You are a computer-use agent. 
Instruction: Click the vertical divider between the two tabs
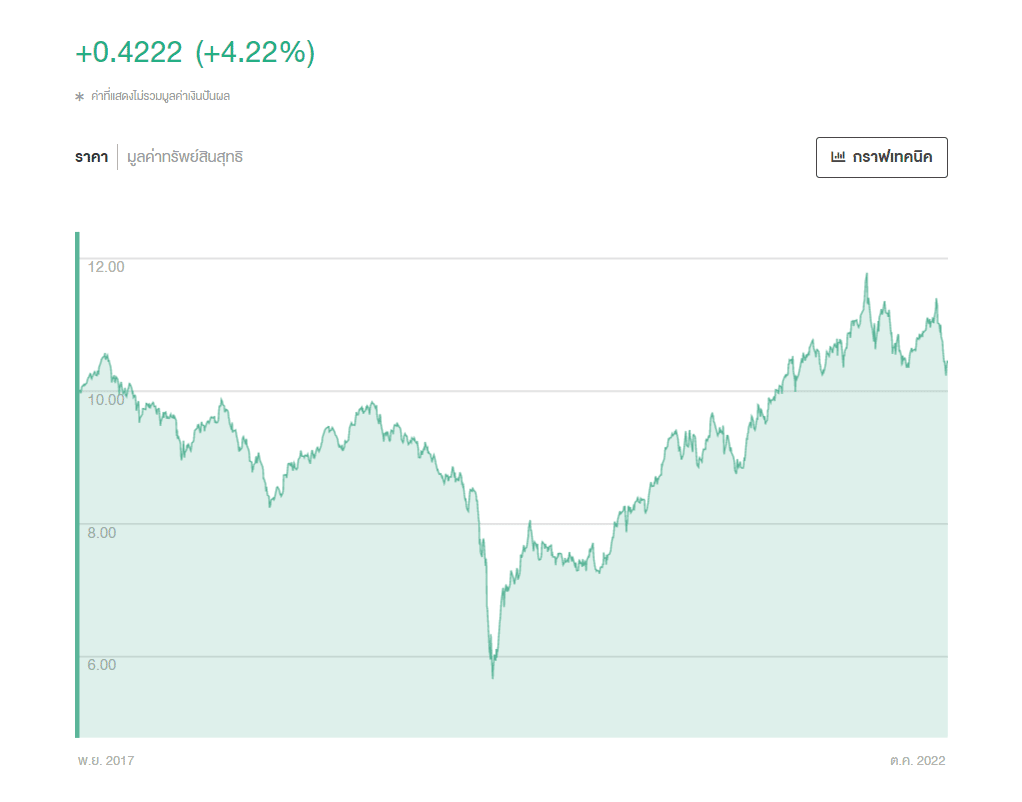click(x=117, y=157)
